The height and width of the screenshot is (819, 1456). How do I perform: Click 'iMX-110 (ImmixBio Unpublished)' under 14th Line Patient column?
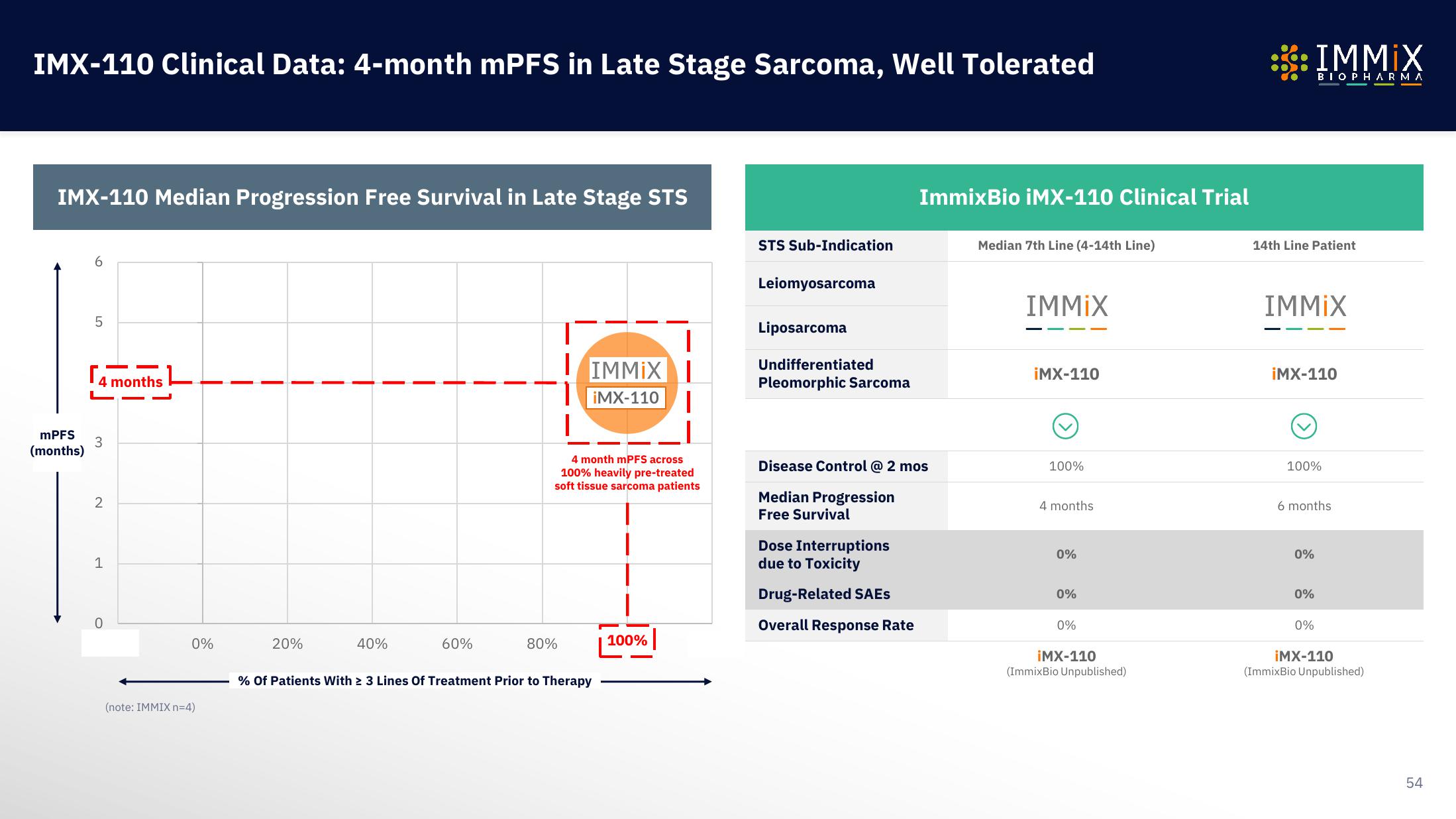point(1304,663)
